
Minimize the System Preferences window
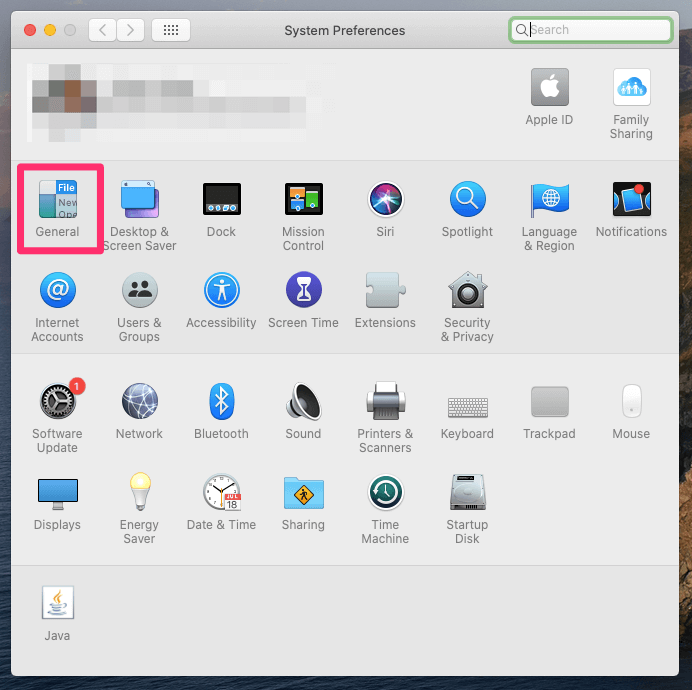(x=50, y=30)
